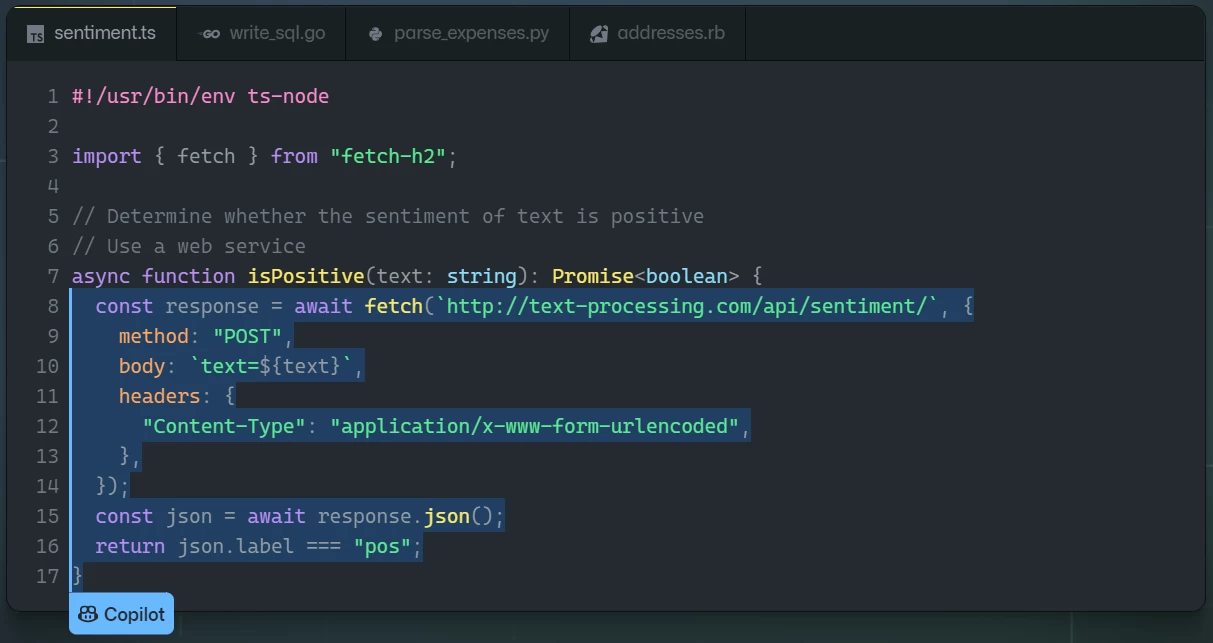Viewport: 1213px width, 643px height.
Task: Click line number 8 in the gutter
Action: (53, 306)
